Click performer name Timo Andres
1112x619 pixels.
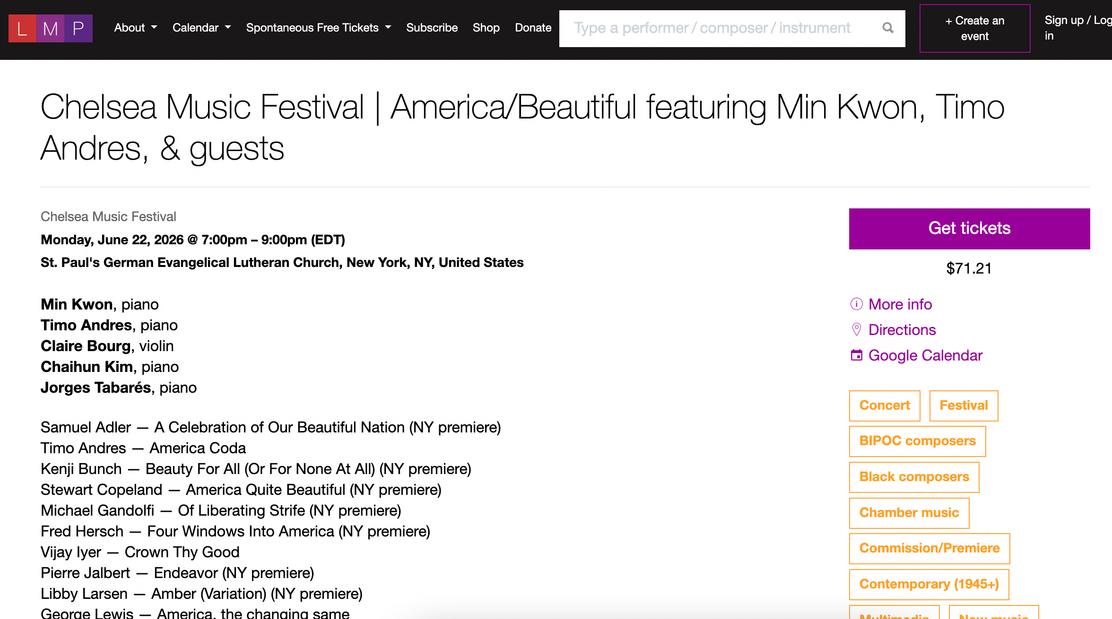click(87, 325)
